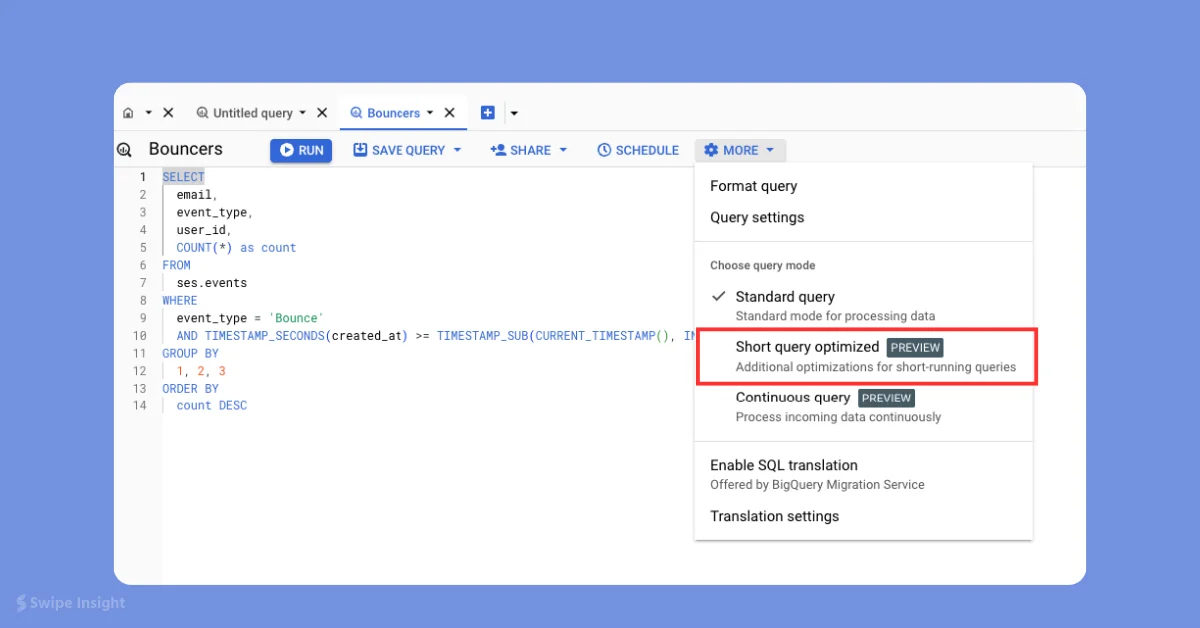Click the Share button
The image size is (1200, 628).
[x=520, y=150]
